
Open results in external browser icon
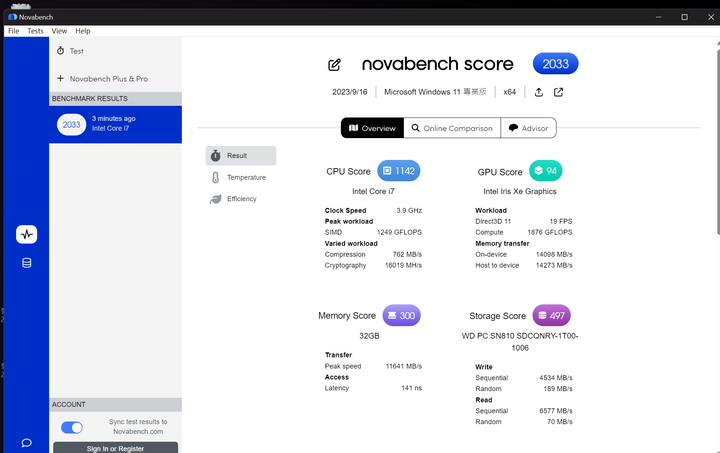pyautogui.click(x=558, y=92)
